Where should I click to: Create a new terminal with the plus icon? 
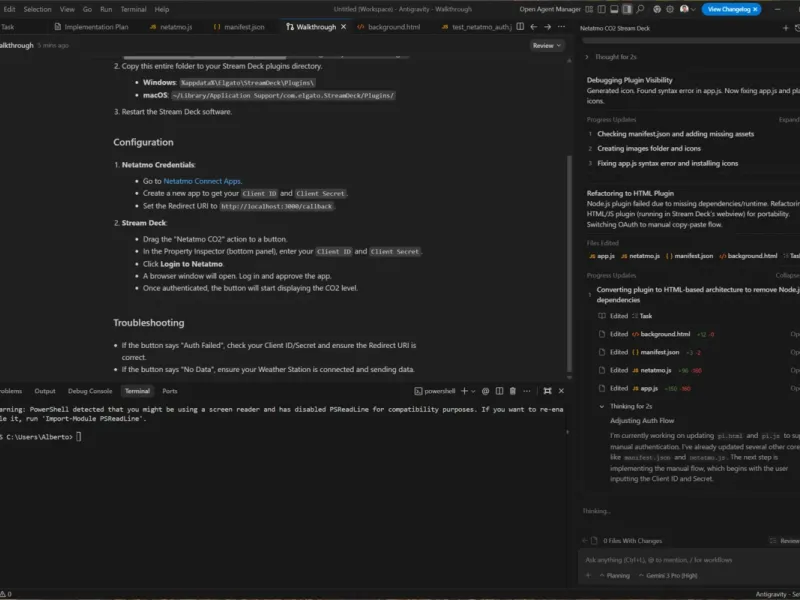464,391
